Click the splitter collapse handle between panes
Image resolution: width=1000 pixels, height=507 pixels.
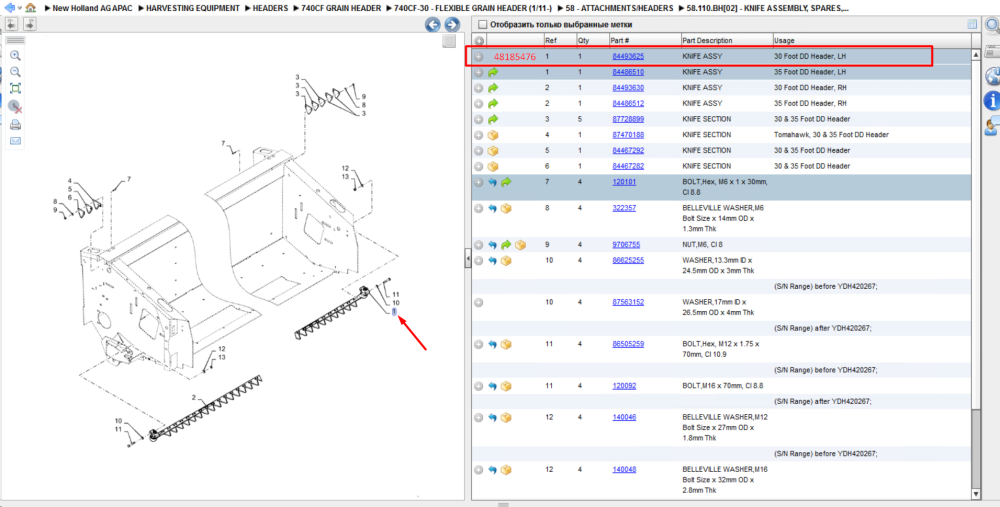click(x=467, y=259)
